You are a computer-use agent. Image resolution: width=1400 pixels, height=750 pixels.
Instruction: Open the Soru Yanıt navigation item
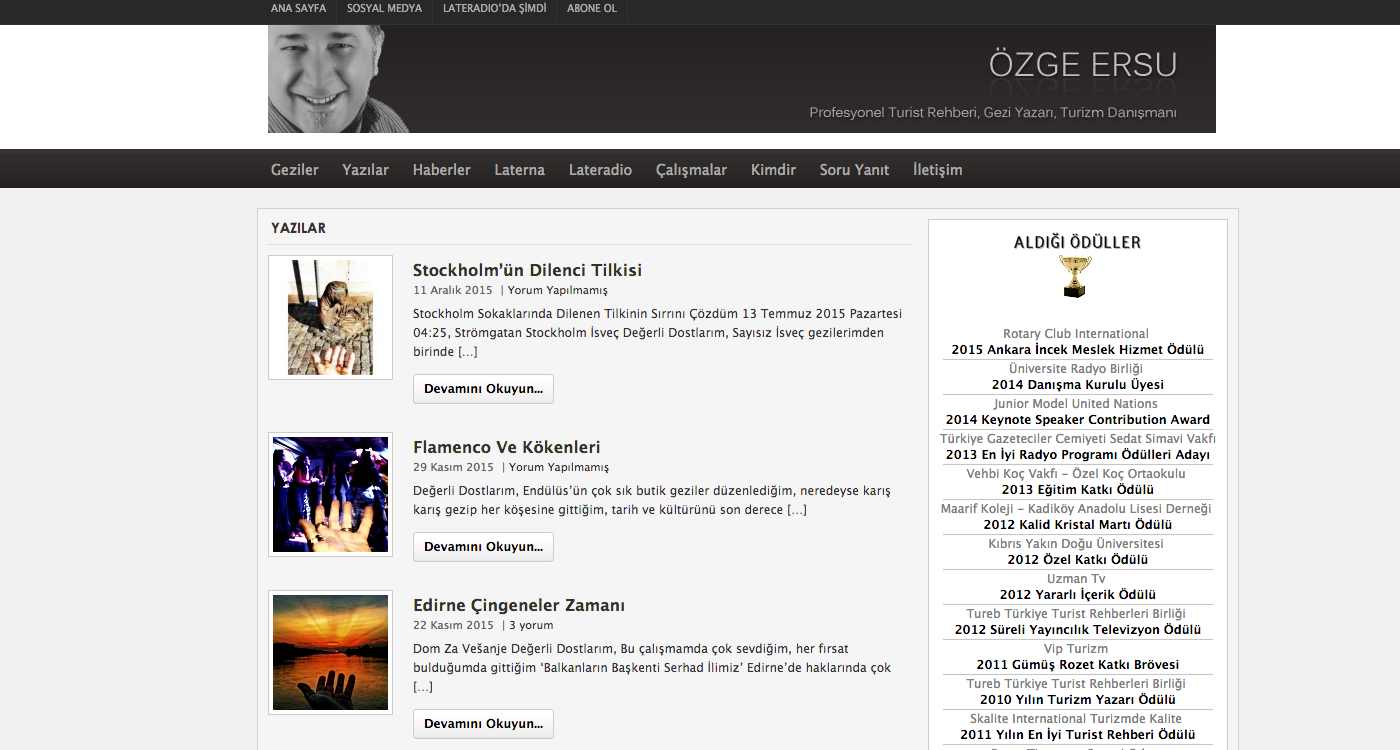(x=854, y=170)
